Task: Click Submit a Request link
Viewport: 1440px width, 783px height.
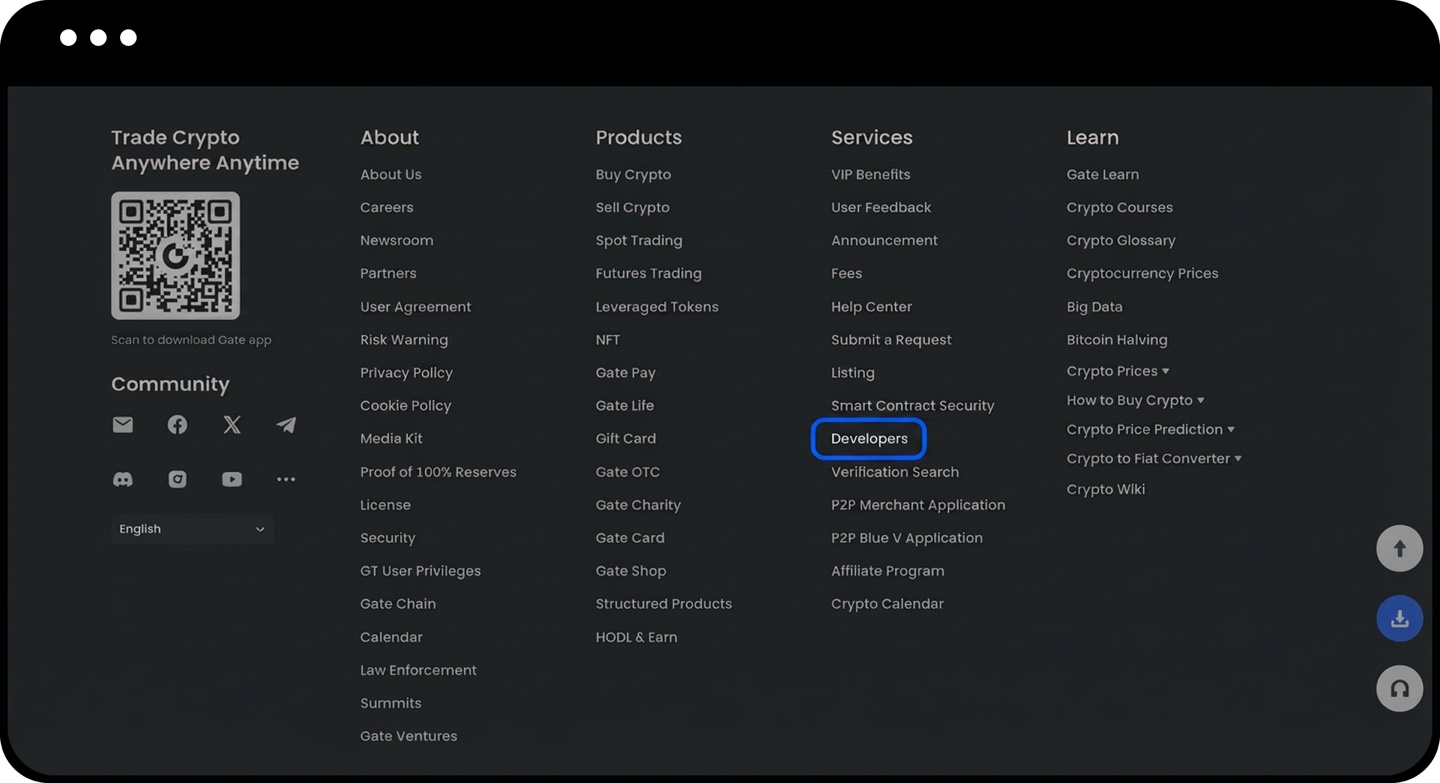Action: click(x=891, y=340)
